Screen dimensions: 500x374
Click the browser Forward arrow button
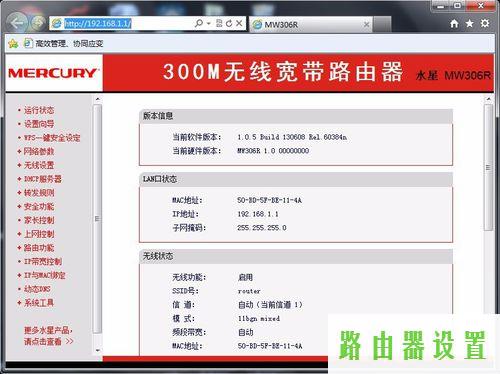tap(38, 23)
